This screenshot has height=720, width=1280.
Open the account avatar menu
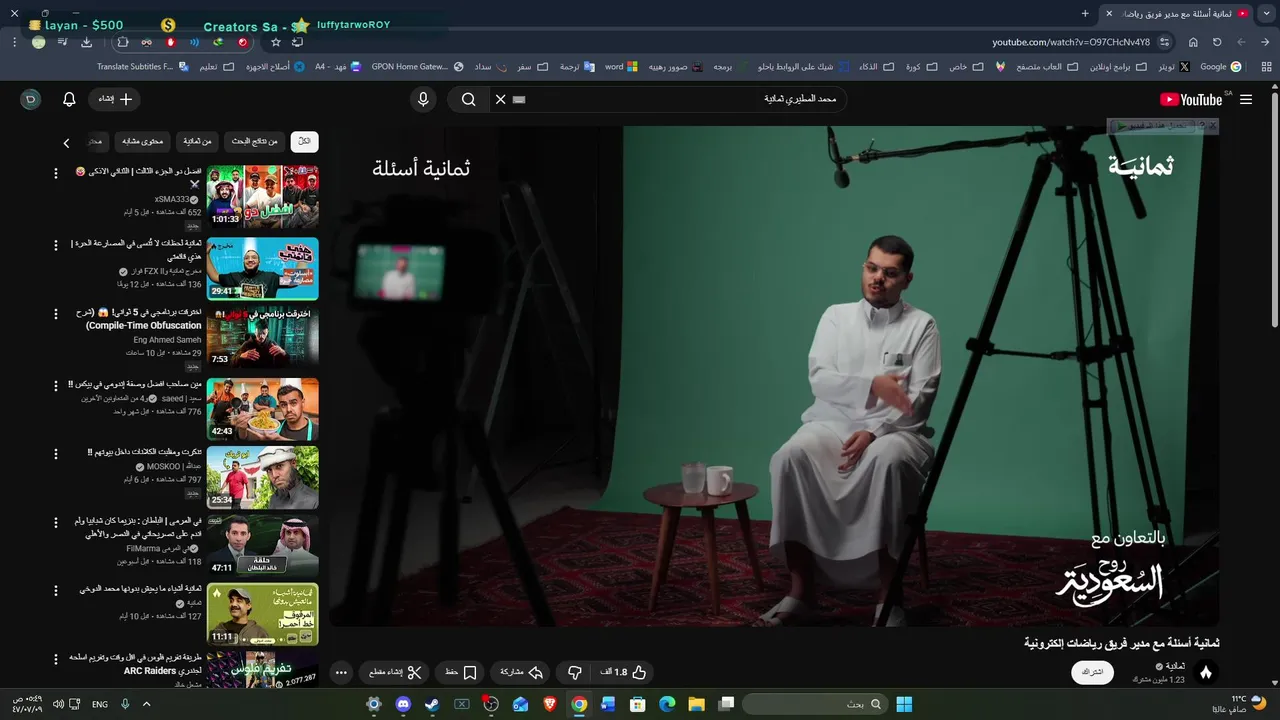(x=30, y=99)
